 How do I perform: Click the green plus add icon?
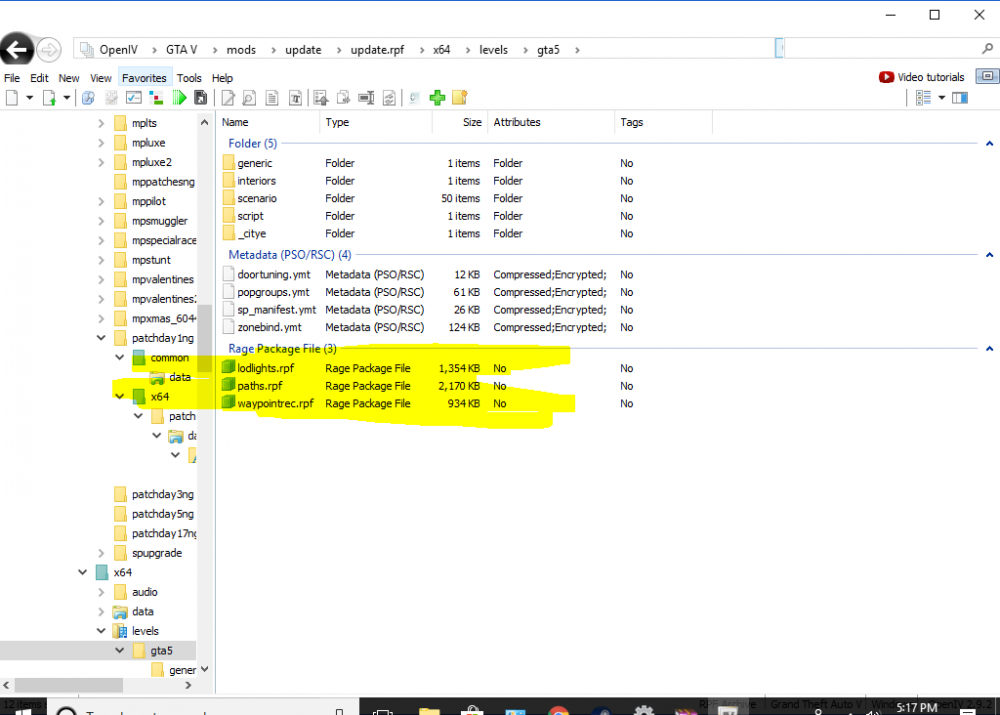click(437, 98)
